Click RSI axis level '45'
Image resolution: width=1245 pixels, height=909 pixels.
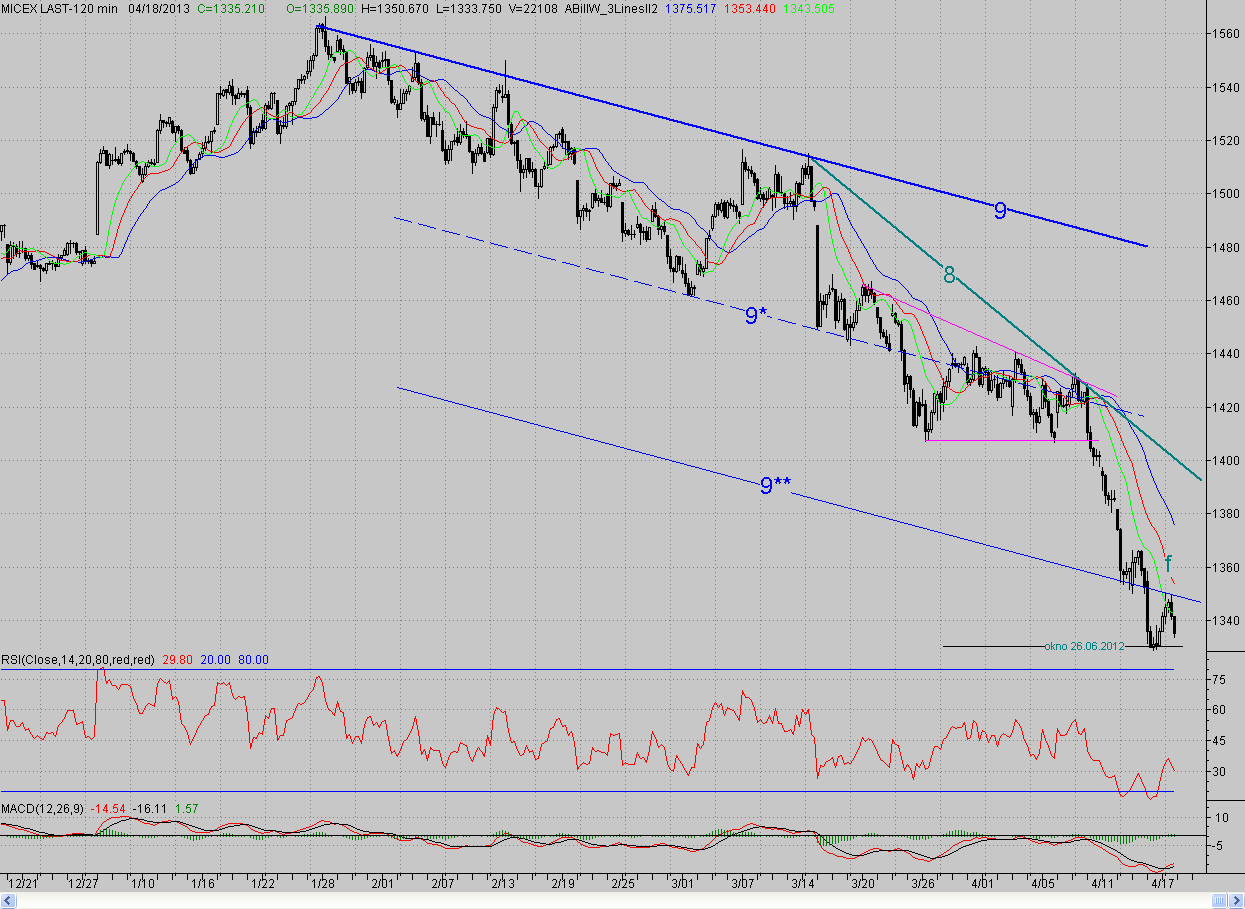(1219, 741)
